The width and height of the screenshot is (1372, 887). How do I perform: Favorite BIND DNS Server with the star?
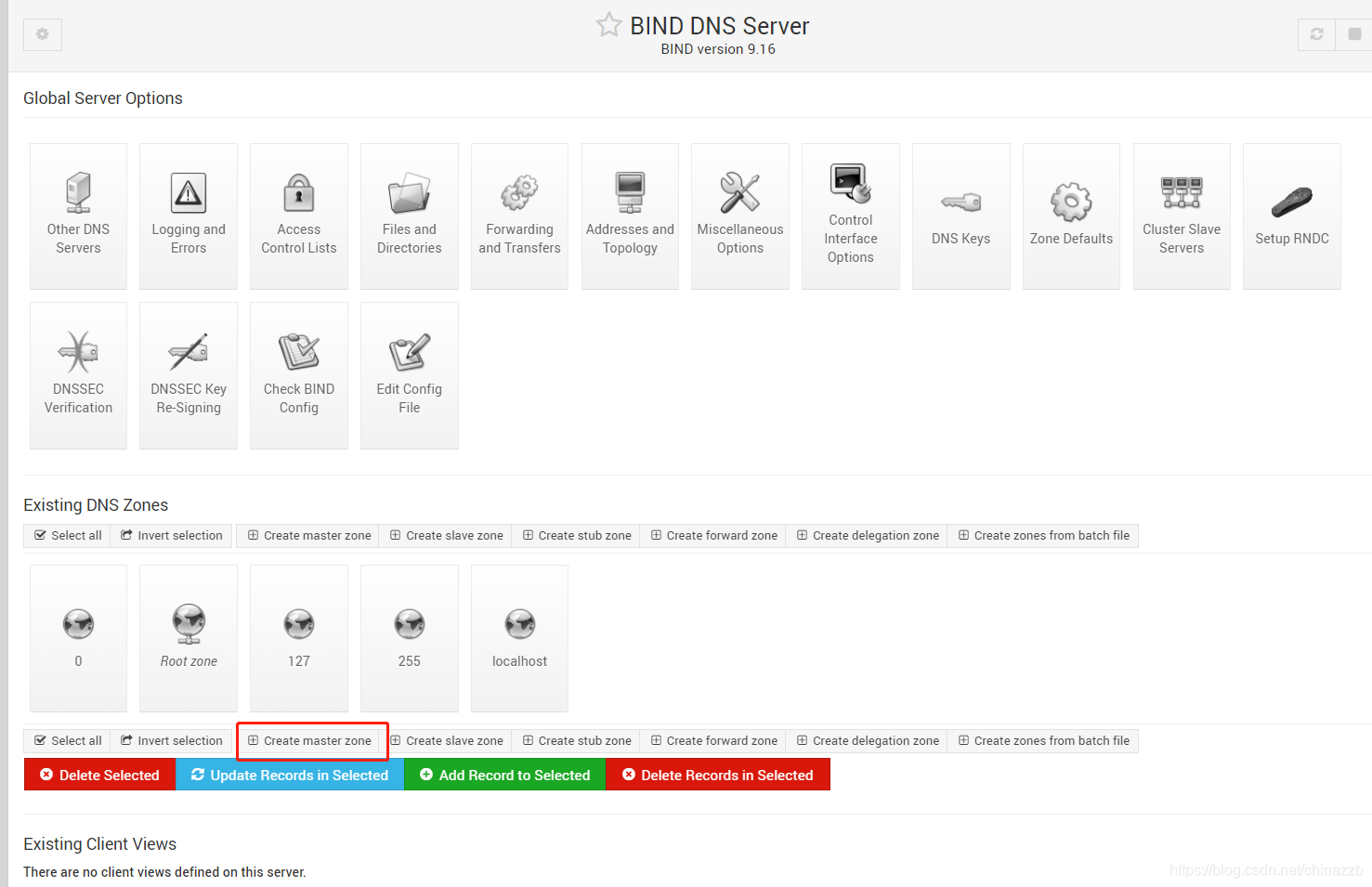pyautogui.click(x=608, y=25)
